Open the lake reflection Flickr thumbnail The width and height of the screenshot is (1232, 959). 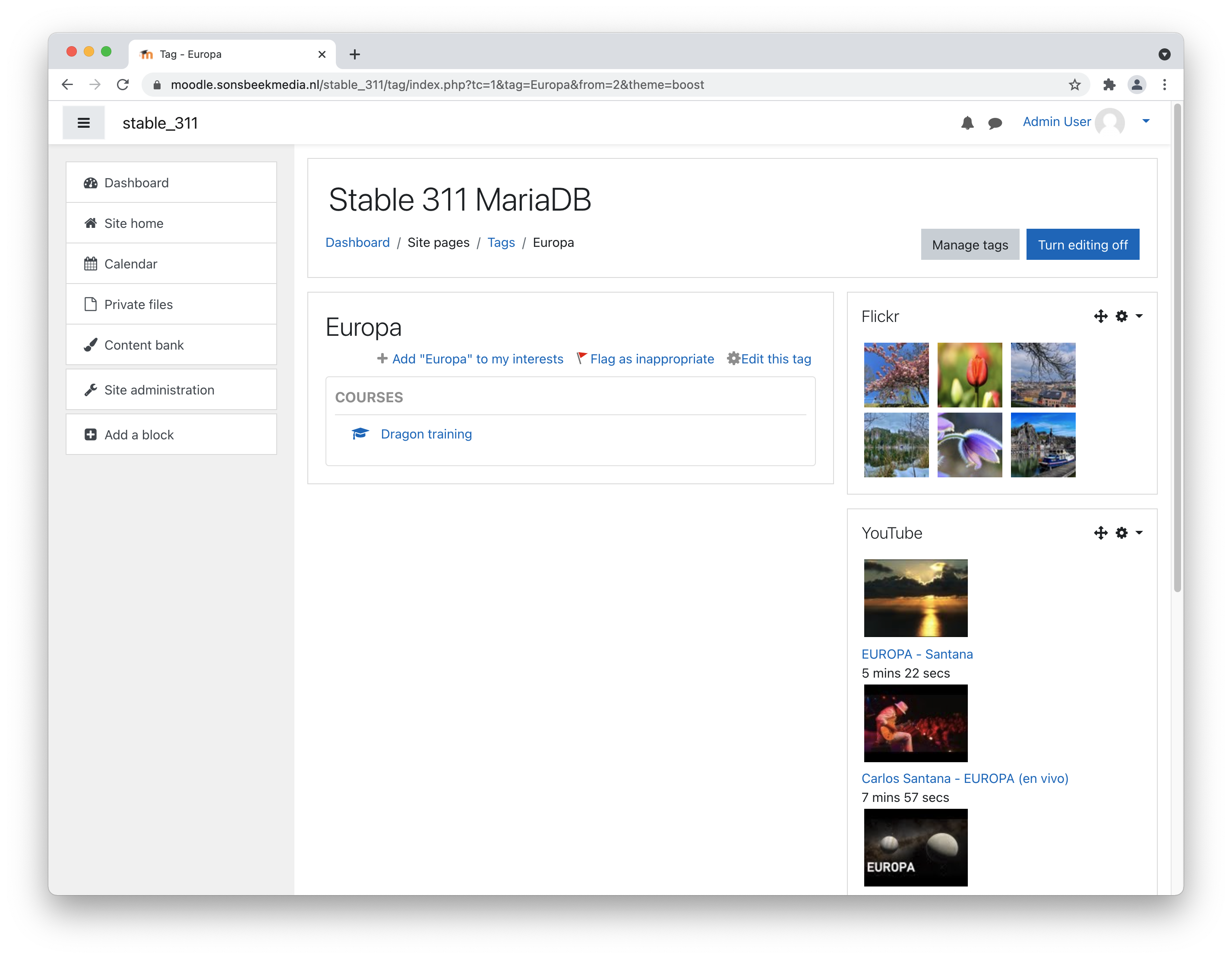tap(896, 445)
